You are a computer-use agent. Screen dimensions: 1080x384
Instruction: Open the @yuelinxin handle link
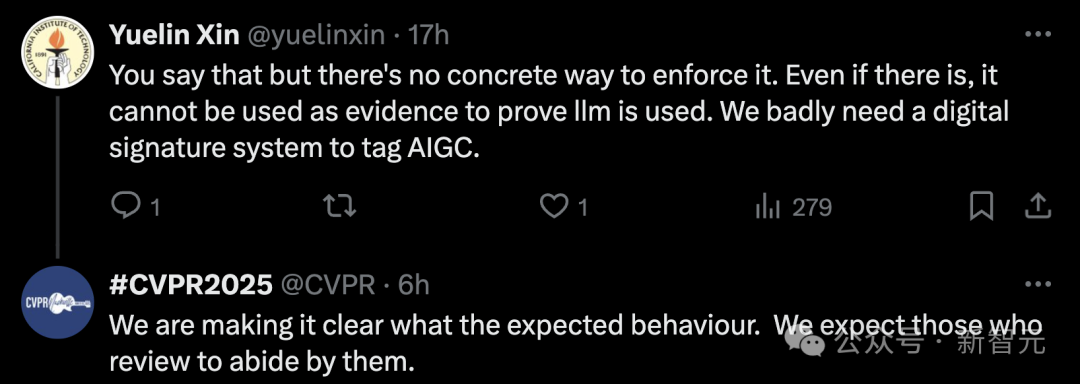(x=315, y=34)
